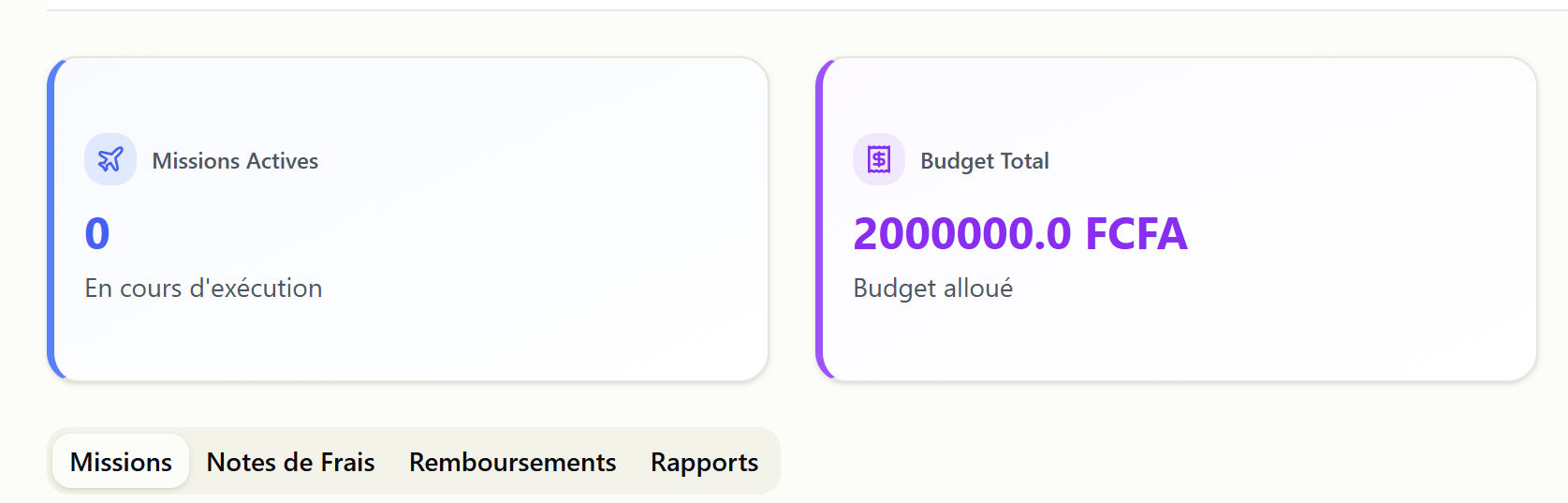Click the 2000000.0 FCFA amount

[x=1019, y=233]
